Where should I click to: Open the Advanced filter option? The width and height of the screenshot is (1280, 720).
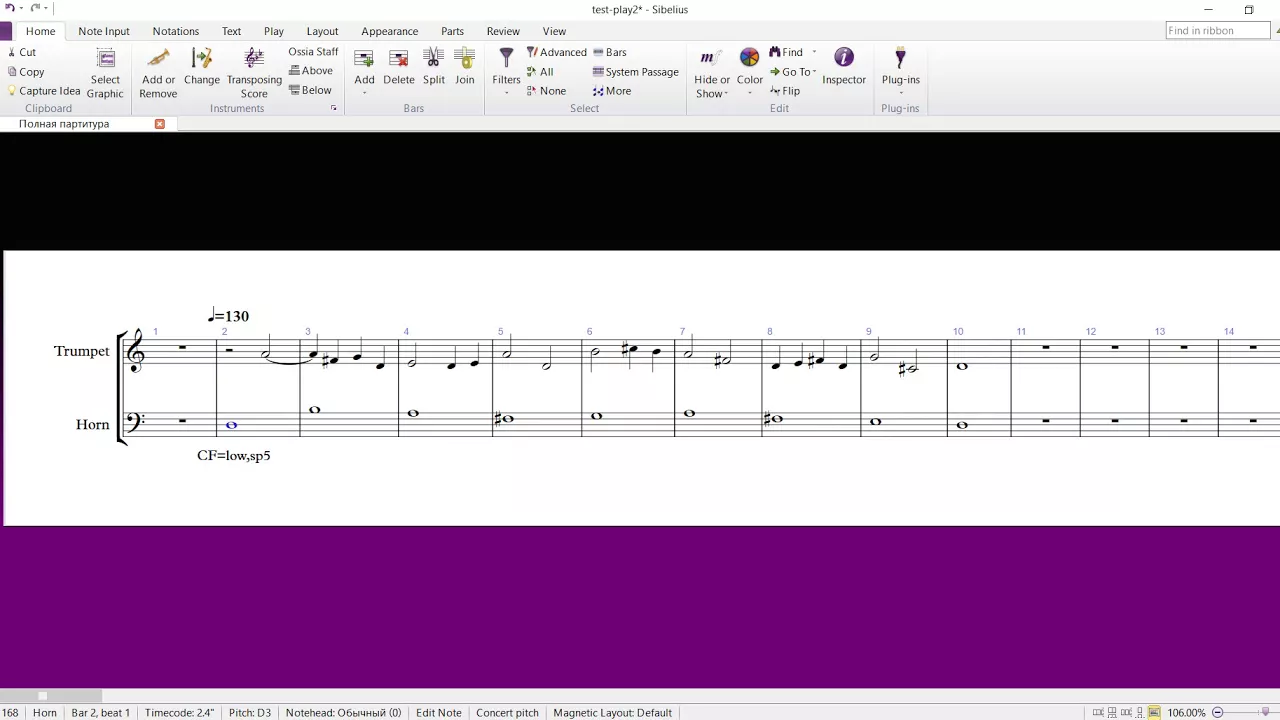[x=557, y=52]
